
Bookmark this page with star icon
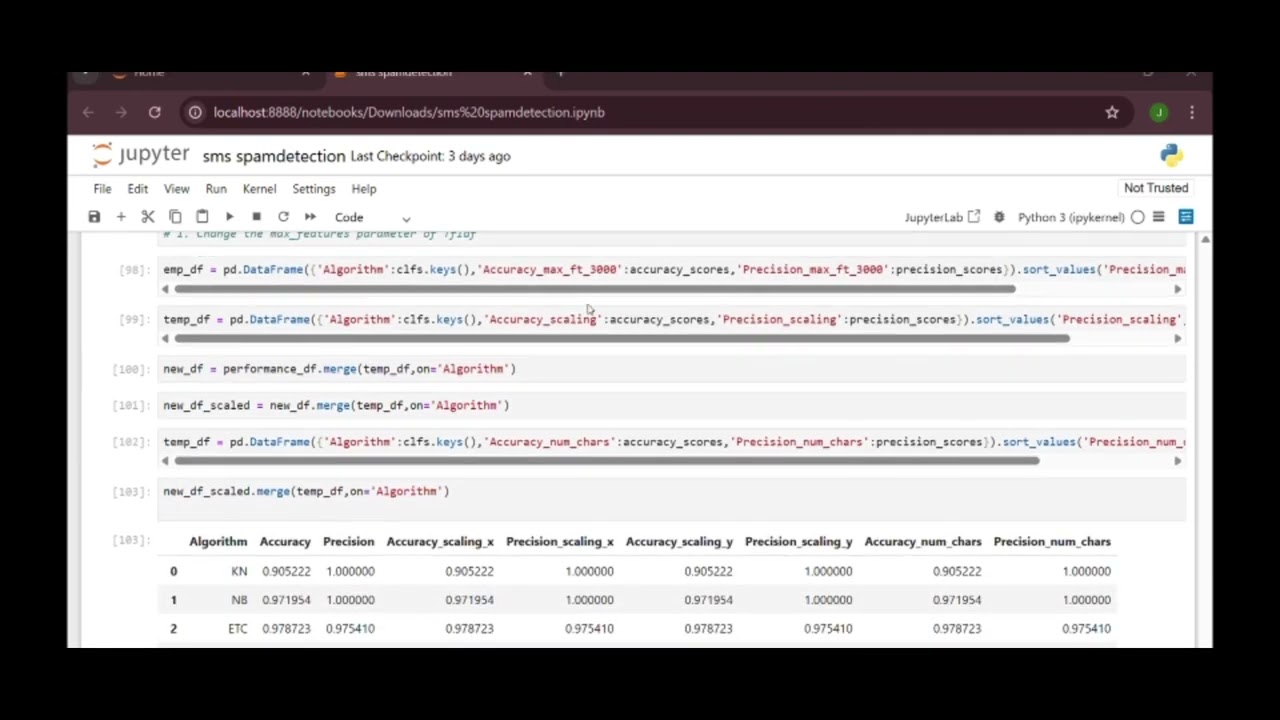(1112, 113)
